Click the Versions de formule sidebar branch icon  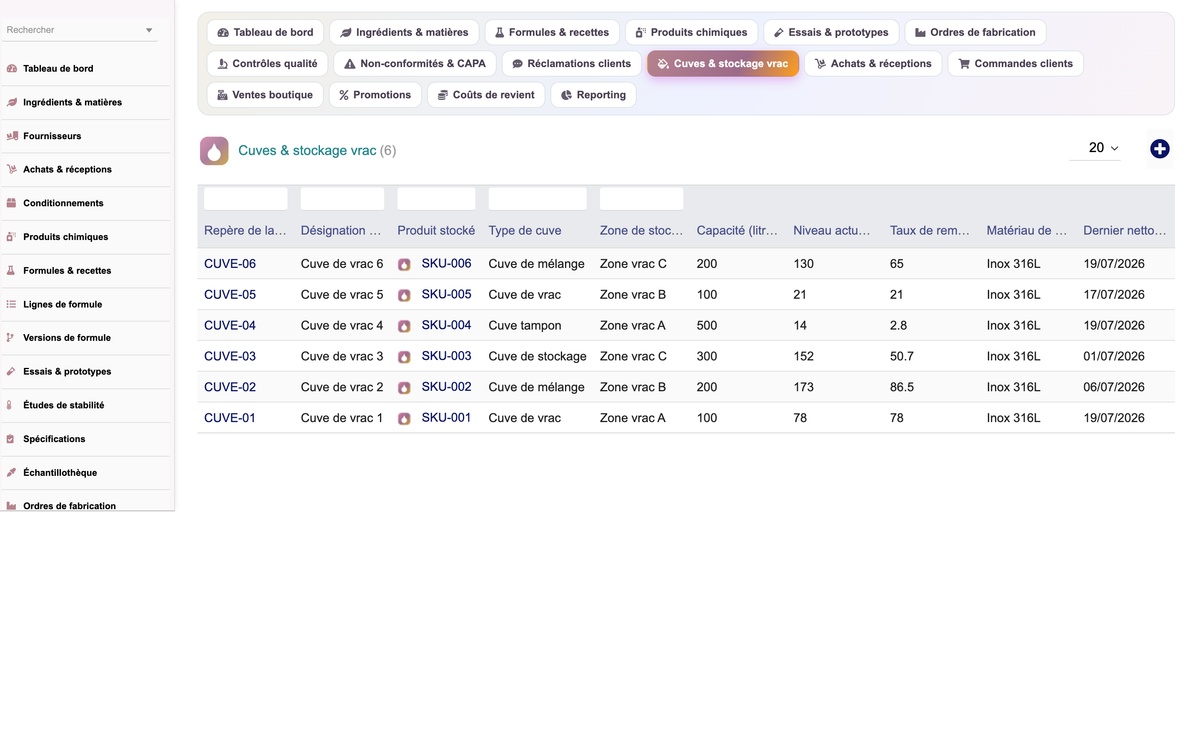[x=12, y=338]
